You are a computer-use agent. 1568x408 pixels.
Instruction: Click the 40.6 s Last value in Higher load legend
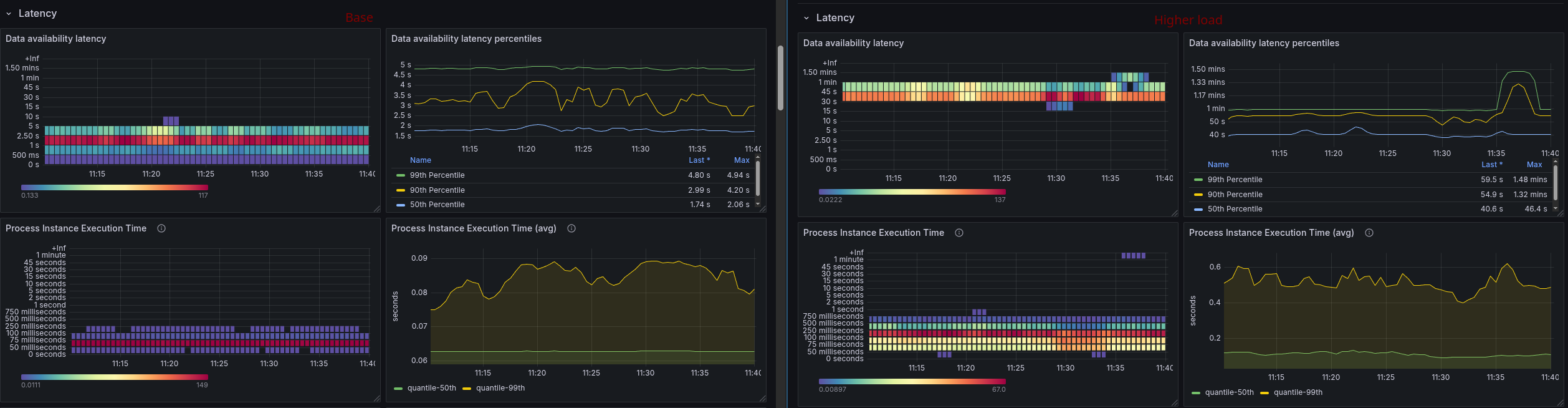point(1492,209)
